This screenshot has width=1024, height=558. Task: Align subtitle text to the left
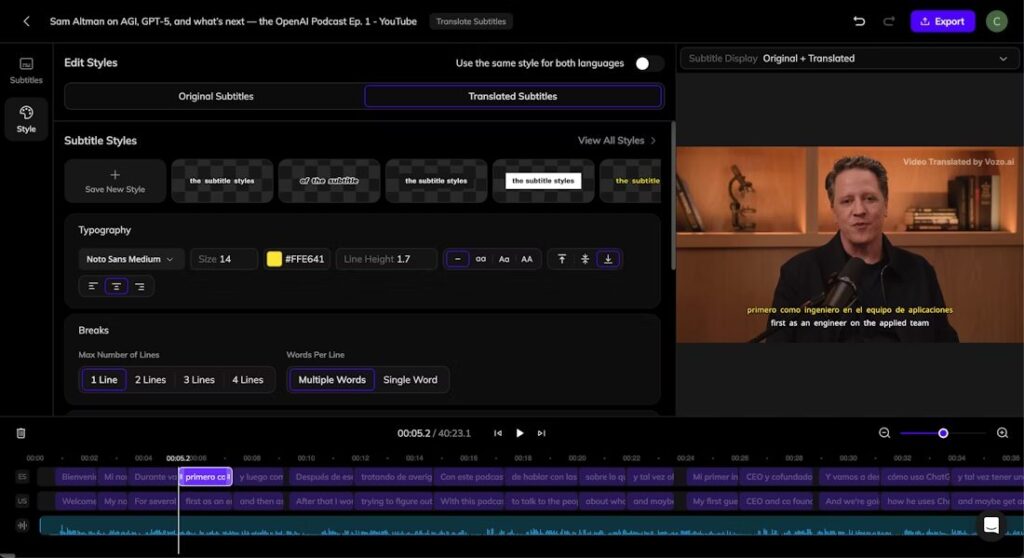pos(93,286)
